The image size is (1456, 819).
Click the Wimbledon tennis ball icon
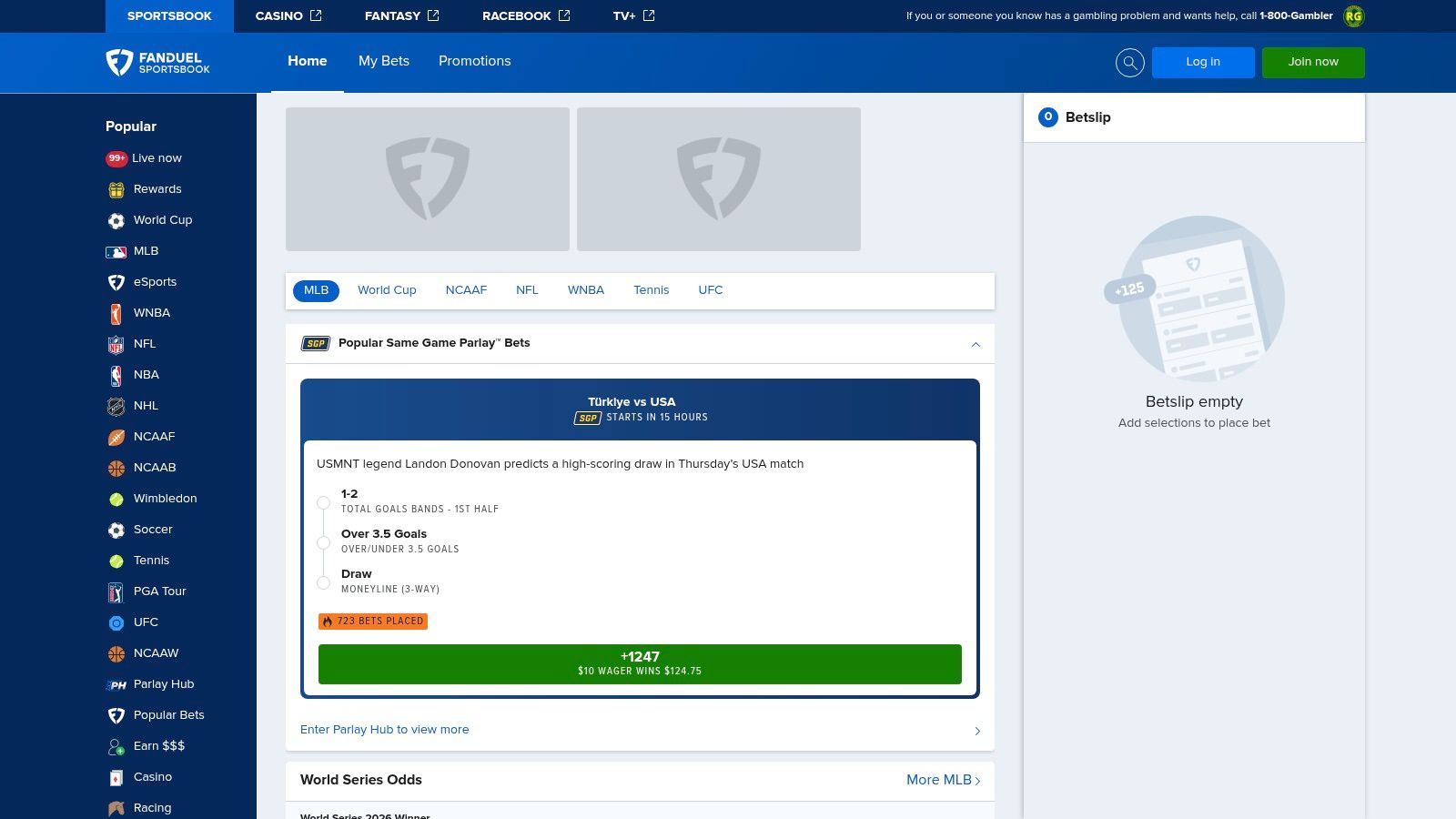click(x=116, y=499)
